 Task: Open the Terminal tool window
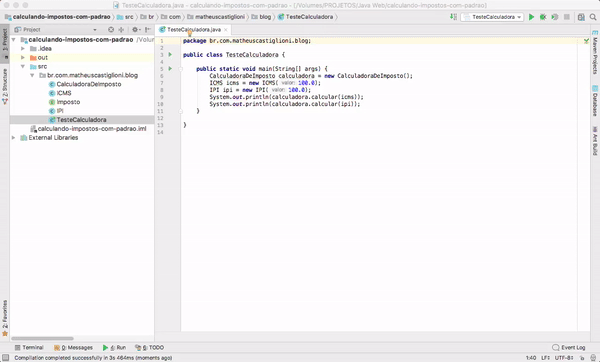tap(29, 347)
